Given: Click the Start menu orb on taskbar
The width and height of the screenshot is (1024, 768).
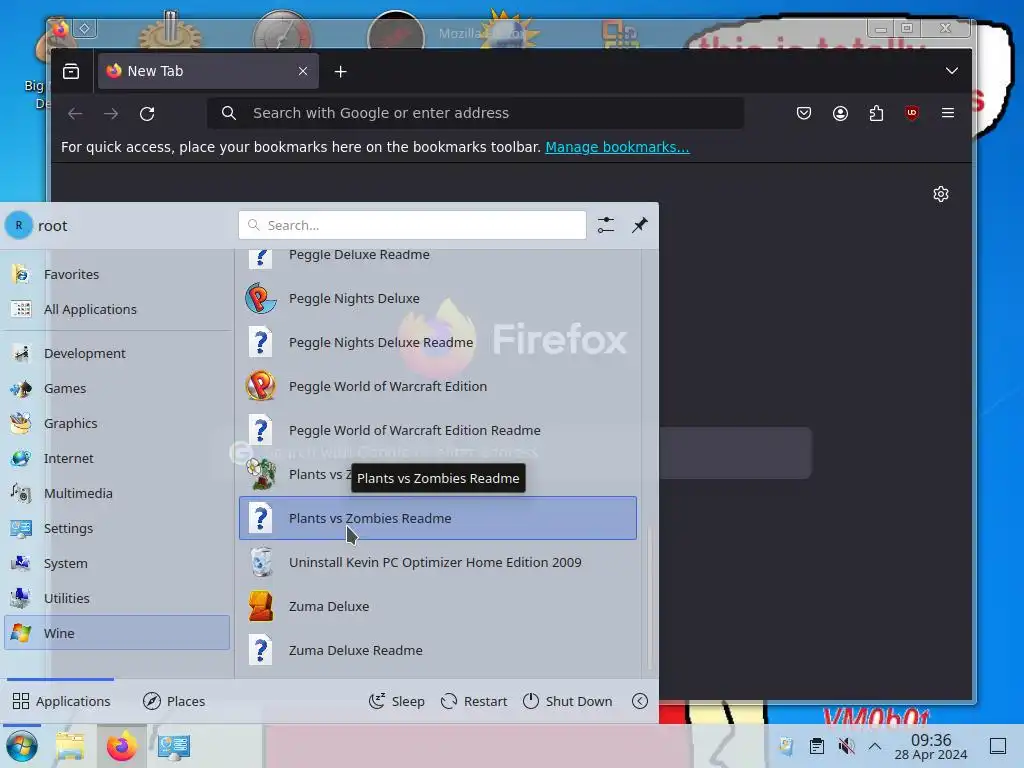Looking at the screenshot, I should [x=22, y=746].
